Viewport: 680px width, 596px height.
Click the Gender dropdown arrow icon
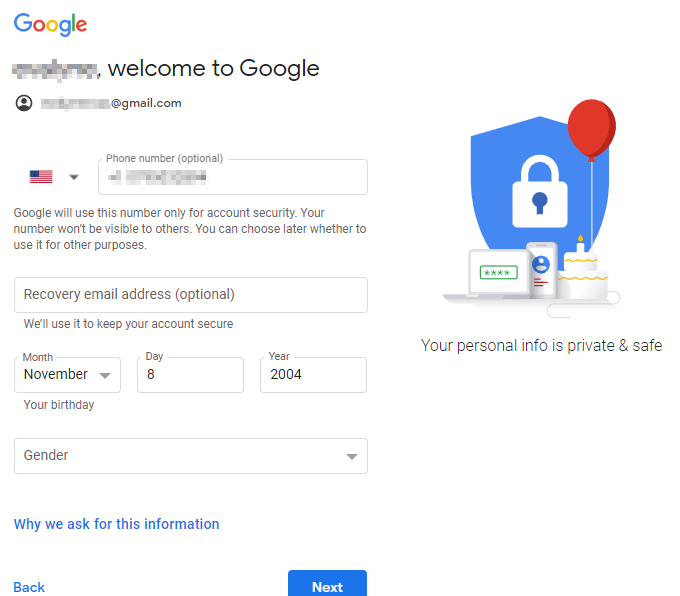352,456
